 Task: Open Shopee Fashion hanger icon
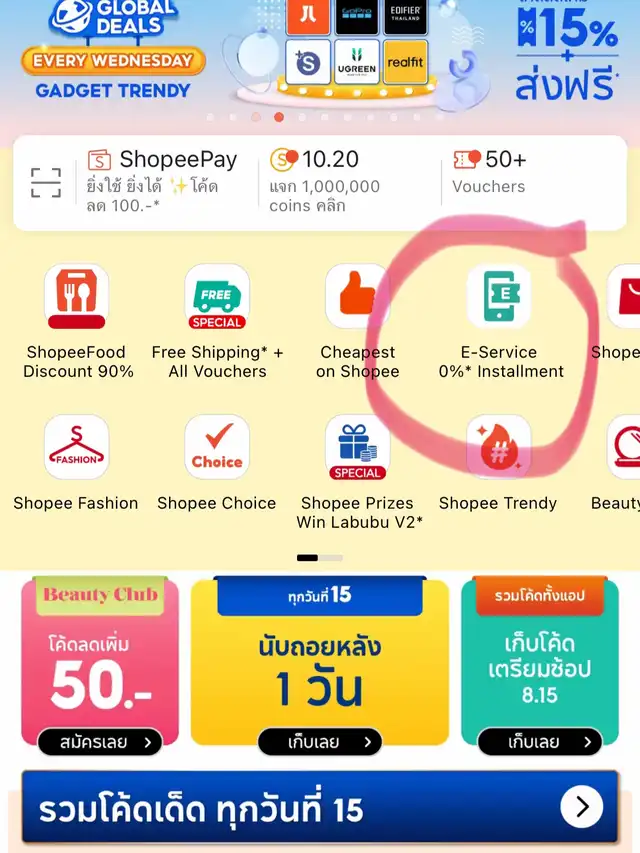pyautogui.click(x=76, y=447)
